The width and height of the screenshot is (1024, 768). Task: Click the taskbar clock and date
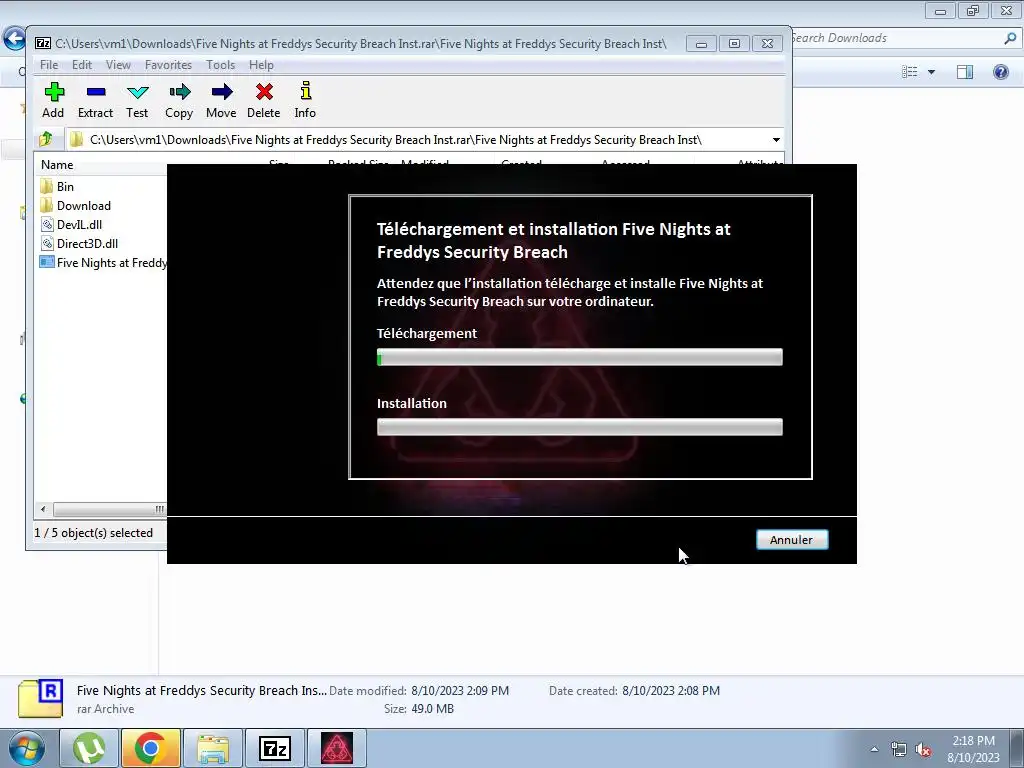click(x=973, y=749)
